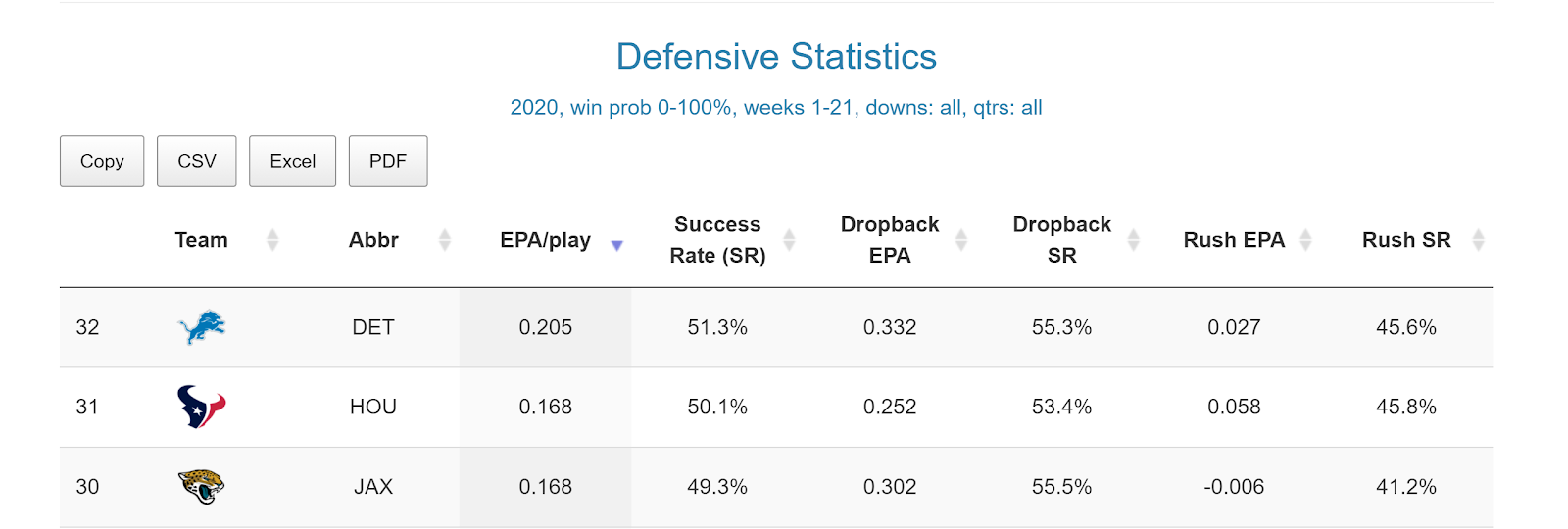Screen dimensions: 1568x529
Task: Export the table as PDF
Action: click(x=388, y=161)
